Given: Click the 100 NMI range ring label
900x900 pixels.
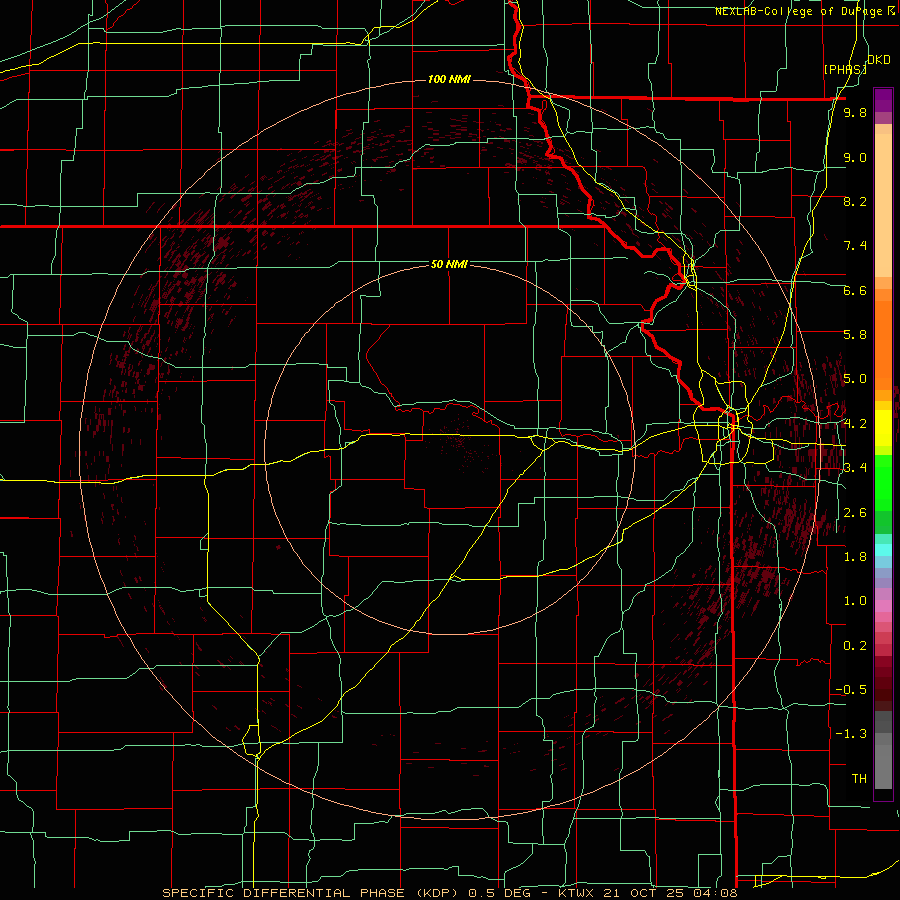Looking at the screenshot, I should [449, 79].
